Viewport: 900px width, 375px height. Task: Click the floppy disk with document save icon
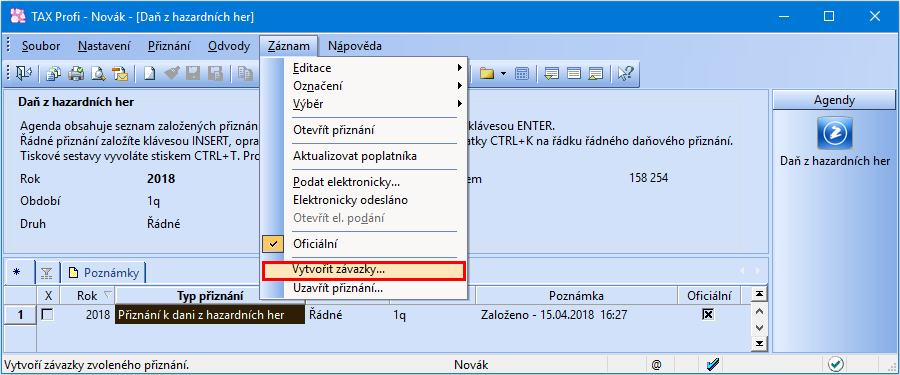[215, 74]
